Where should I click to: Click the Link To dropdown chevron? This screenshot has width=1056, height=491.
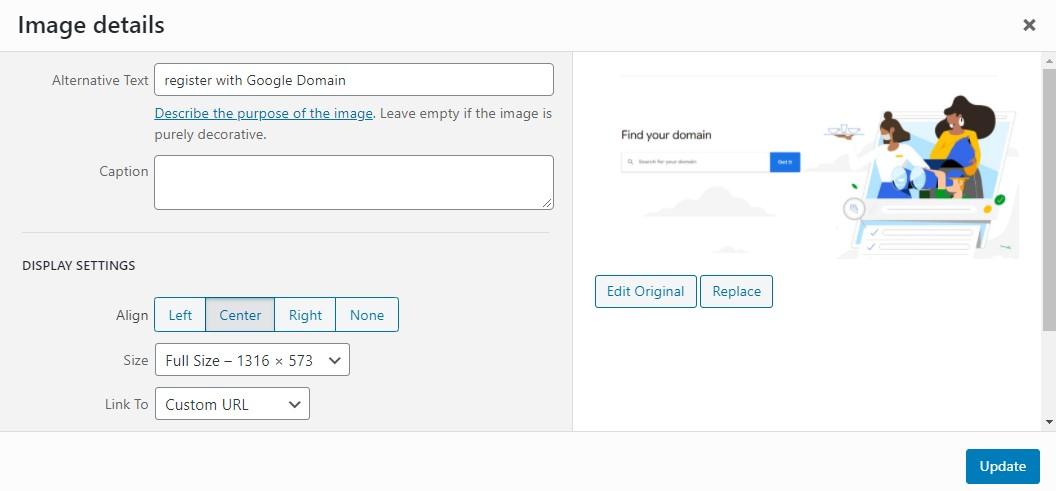click(x=294, y=404)
